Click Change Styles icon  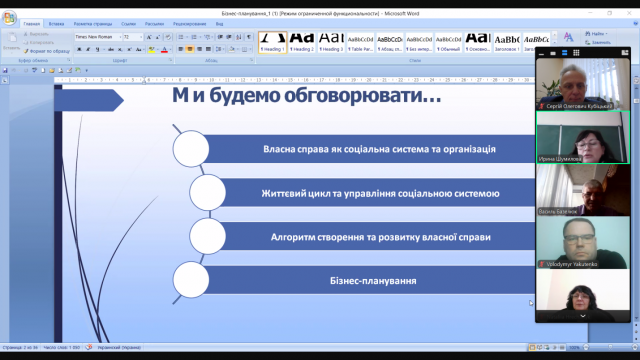568,38
